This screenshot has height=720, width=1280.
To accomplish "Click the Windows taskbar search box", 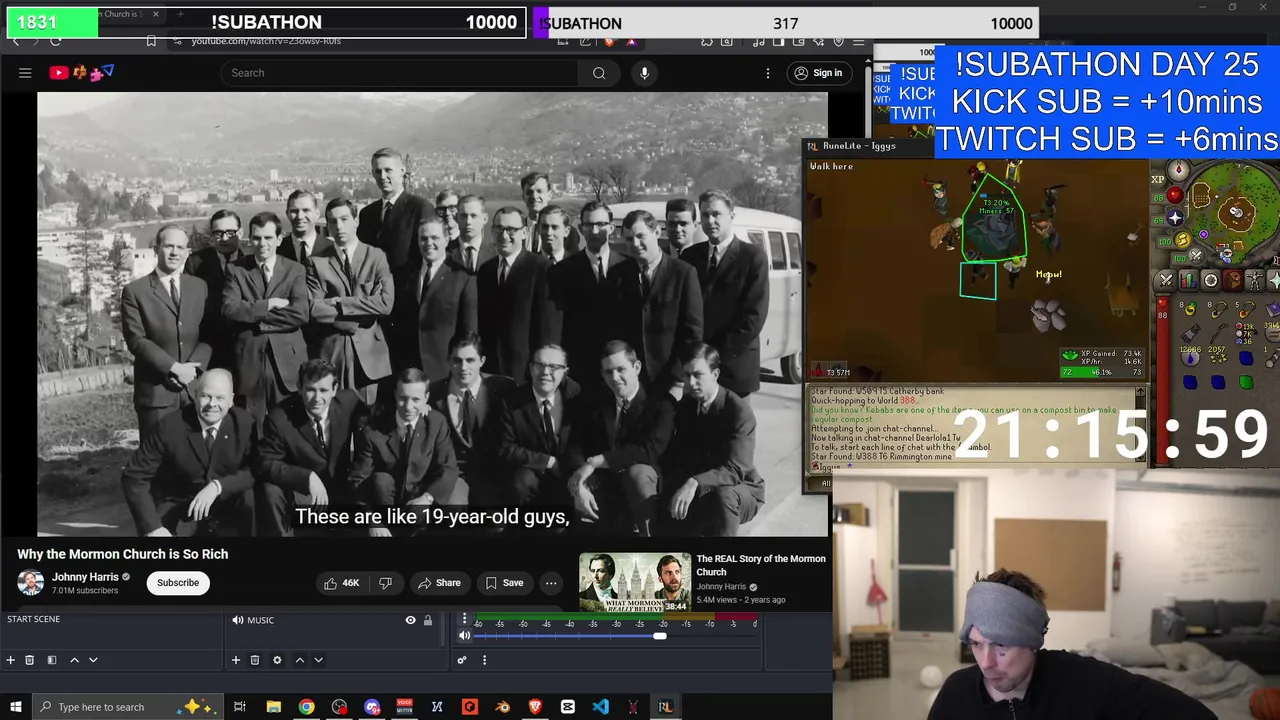I will tap(128, 707).
